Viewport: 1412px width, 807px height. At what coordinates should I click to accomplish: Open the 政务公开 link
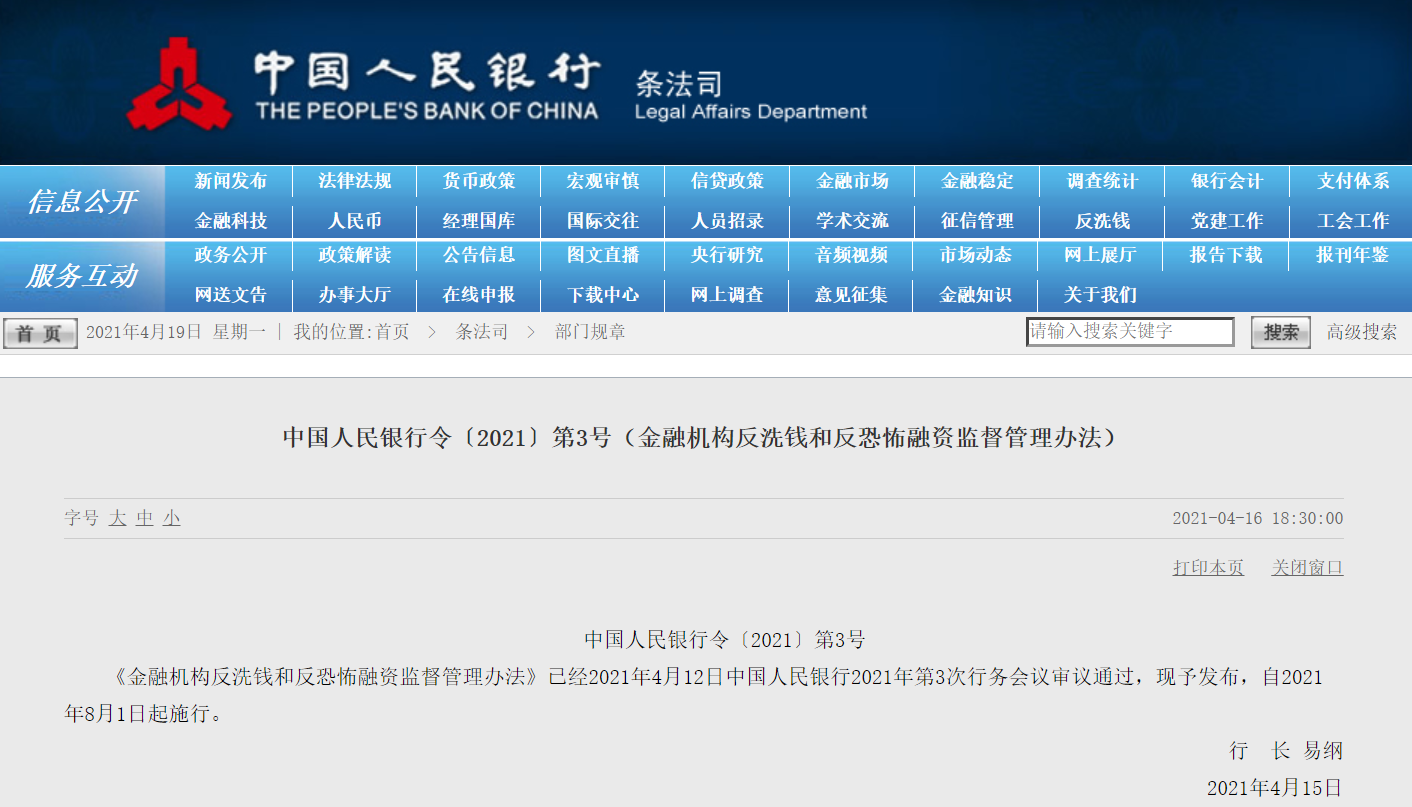click(231, 255)
